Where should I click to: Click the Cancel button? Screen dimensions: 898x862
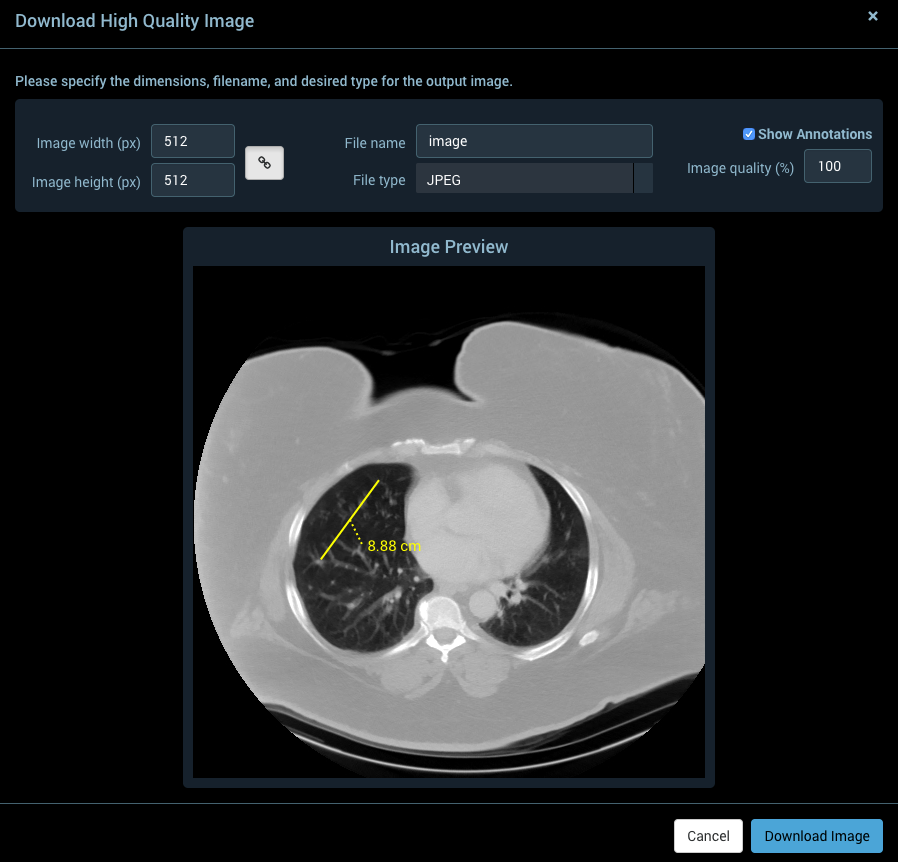click(x=708, y=836)
